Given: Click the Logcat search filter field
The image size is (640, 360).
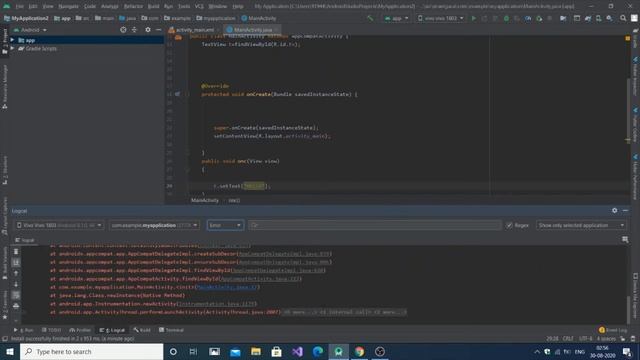Looking at the screenshot, I should click(x=374, y=225).
